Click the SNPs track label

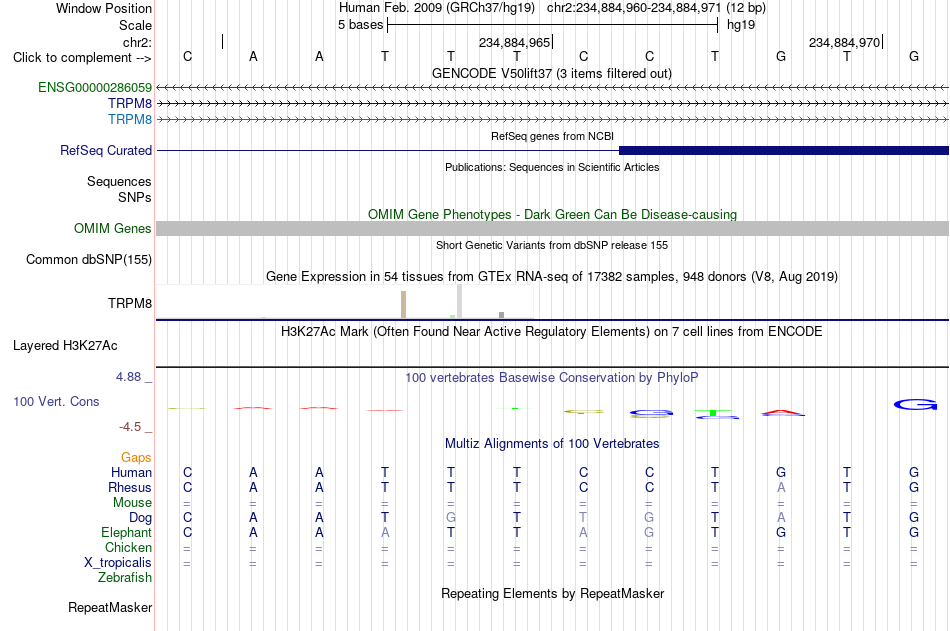click(135, 197)
